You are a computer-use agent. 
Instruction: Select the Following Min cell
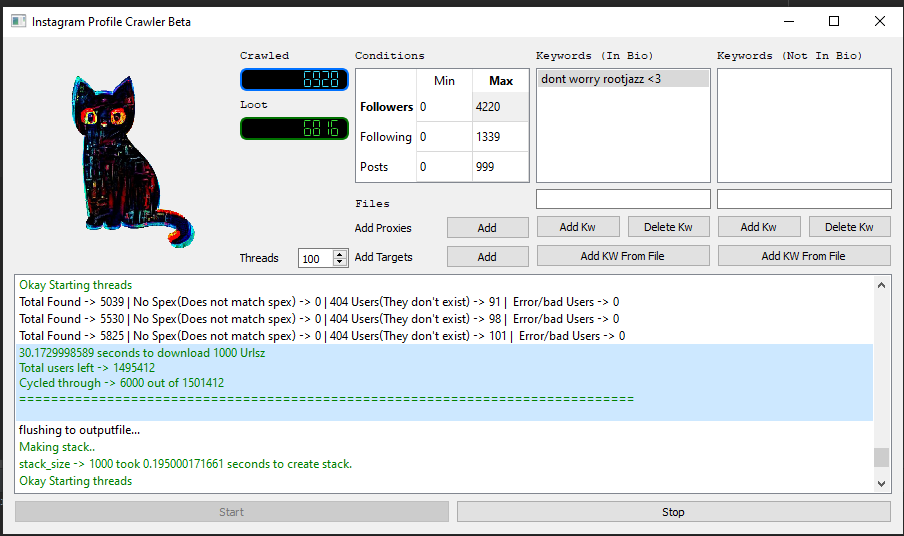(444, 137)
